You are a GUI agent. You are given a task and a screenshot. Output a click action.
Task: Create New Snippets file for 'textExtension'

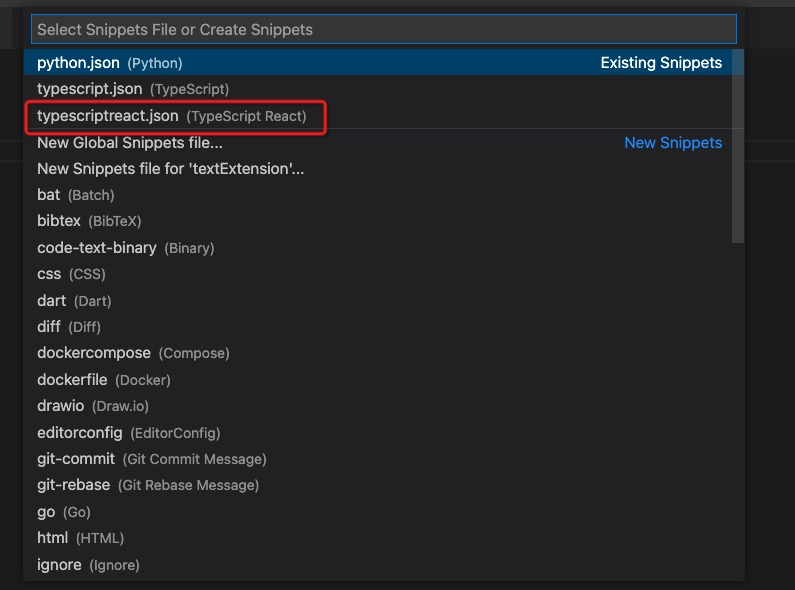point(170,169)
